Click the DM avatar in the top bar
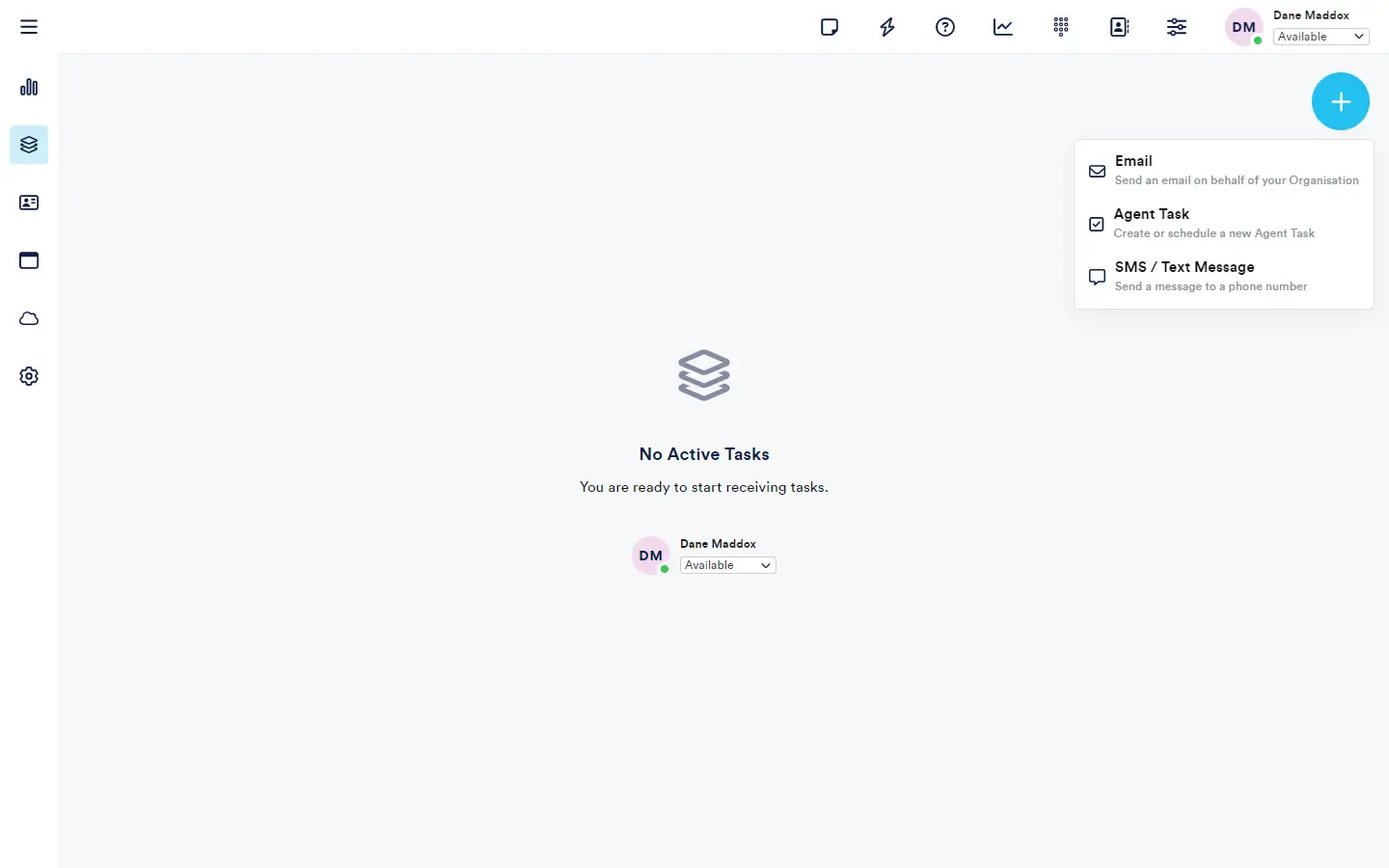 1243,27
